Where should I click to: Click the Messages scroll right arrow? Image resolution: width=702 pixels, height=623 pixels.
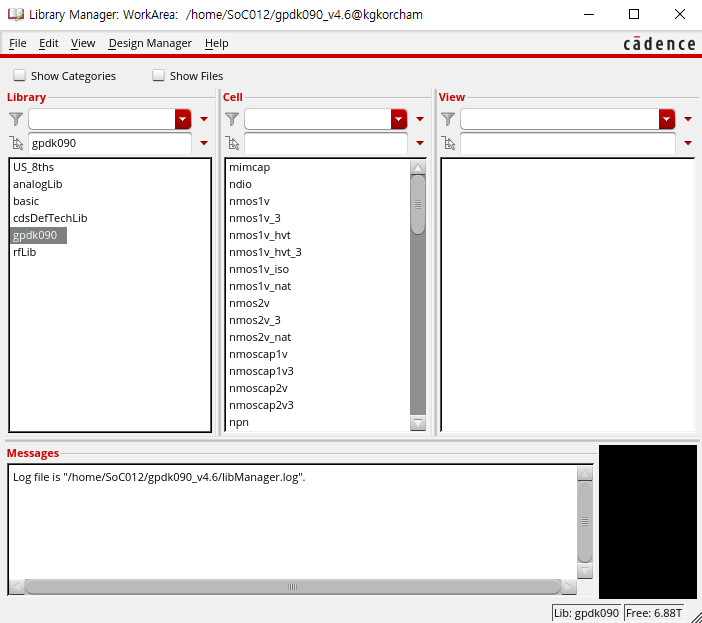[569, 587]
